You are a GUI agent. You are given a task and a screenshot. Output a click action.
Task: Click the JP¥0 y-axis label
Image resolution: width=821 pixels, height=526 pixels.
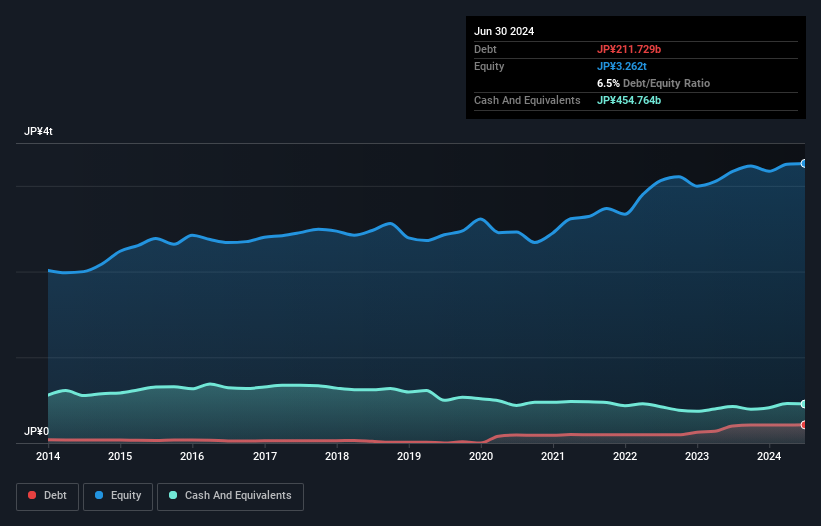click(x=37, y=431)
